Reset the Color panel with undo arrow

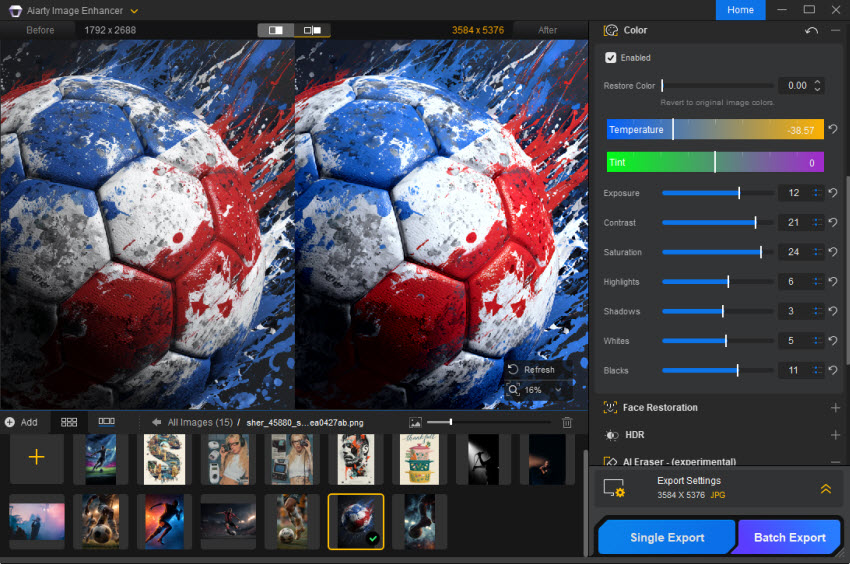[811, 30]
